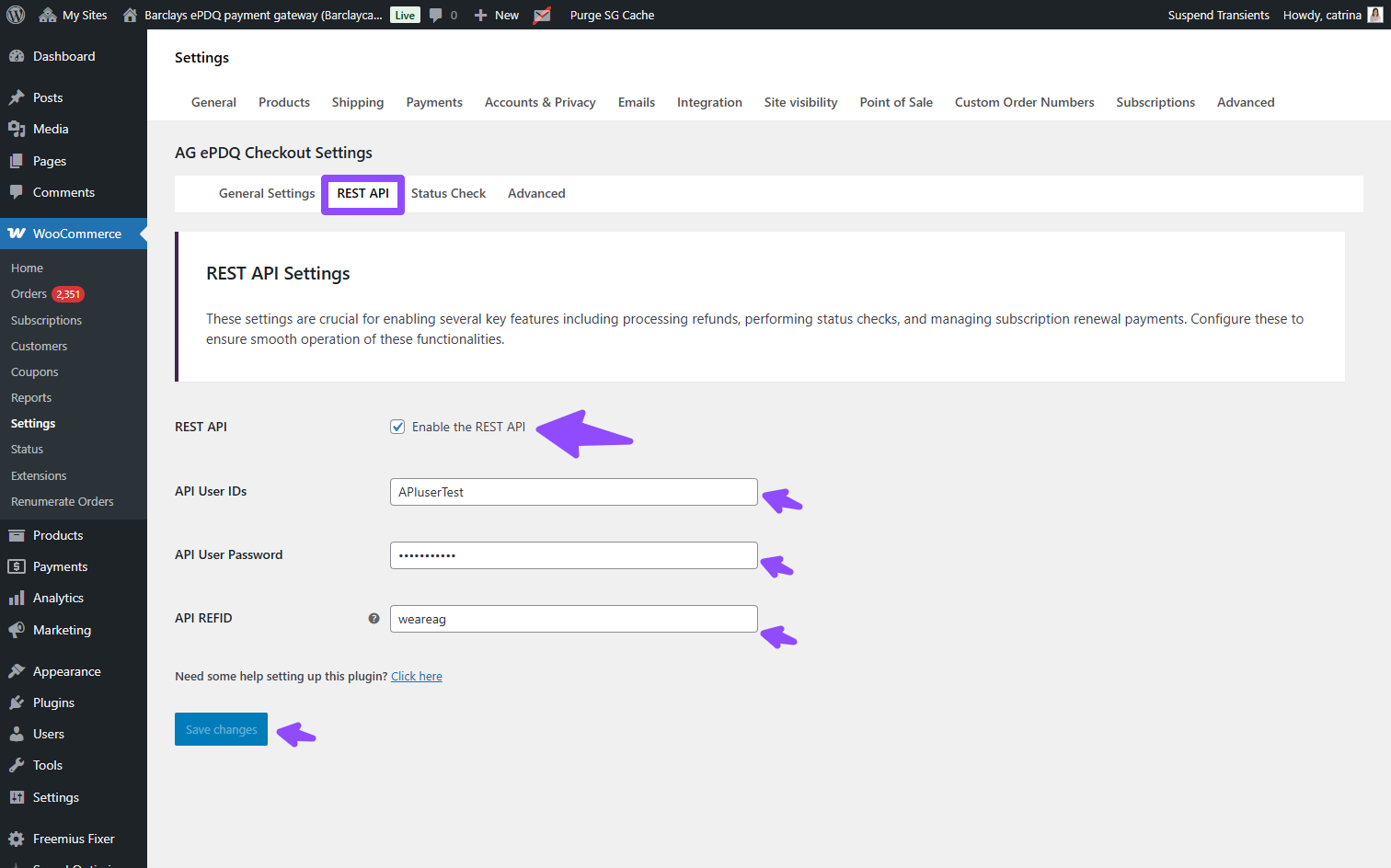The image size is (1391, 868).
Task: Open the ePDQ Advanced sub-tab
Action: tap(536, 193)
